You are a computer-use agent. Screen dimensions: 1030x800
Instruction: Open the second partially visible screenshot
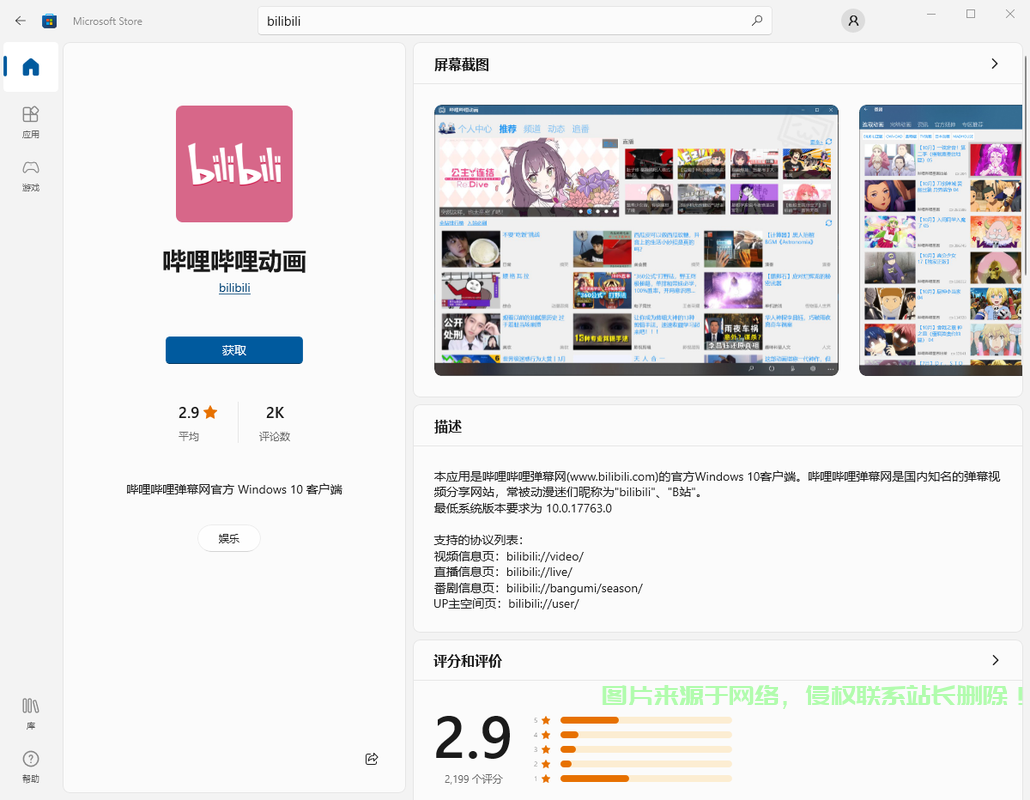pos(941,240)
